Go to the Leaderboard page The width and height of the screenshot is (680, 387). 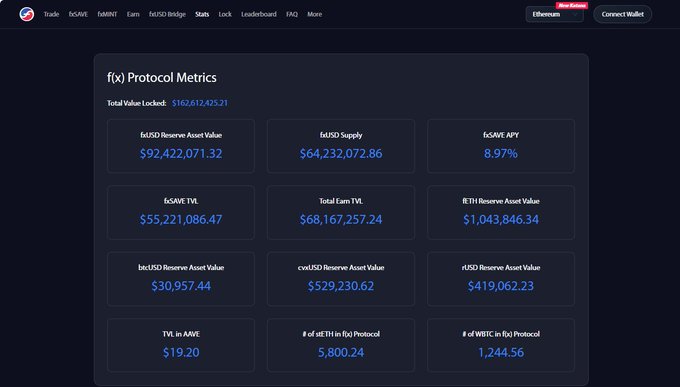tap(259, 14)
